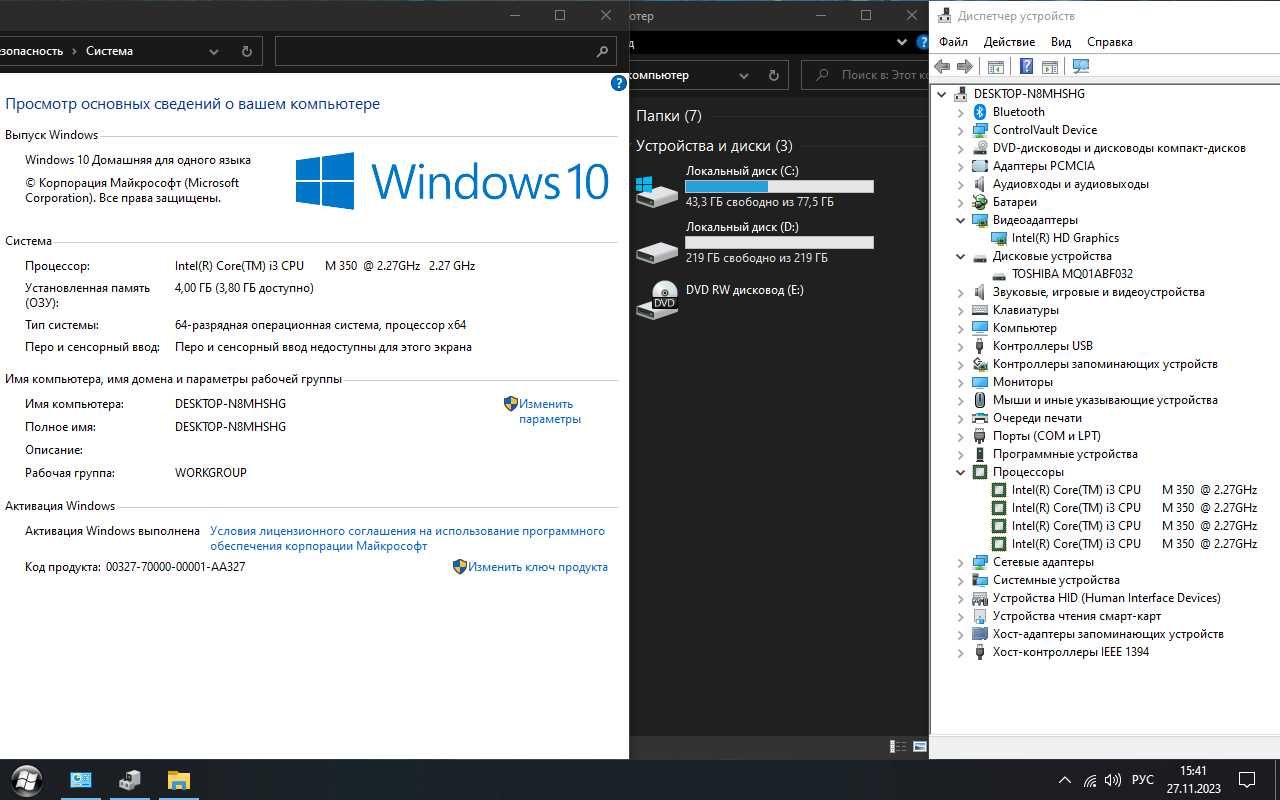Select the DESKTOP-N8MHSHG root node in Device Manager

1029,94
